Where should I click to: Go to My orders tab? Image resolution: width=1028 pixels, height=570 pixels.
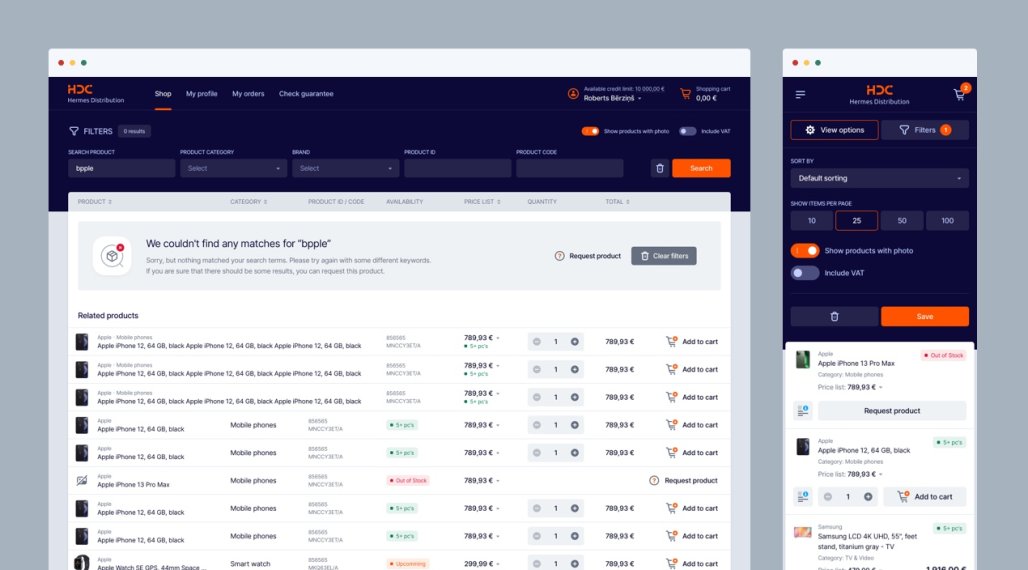tap(248, 94)
